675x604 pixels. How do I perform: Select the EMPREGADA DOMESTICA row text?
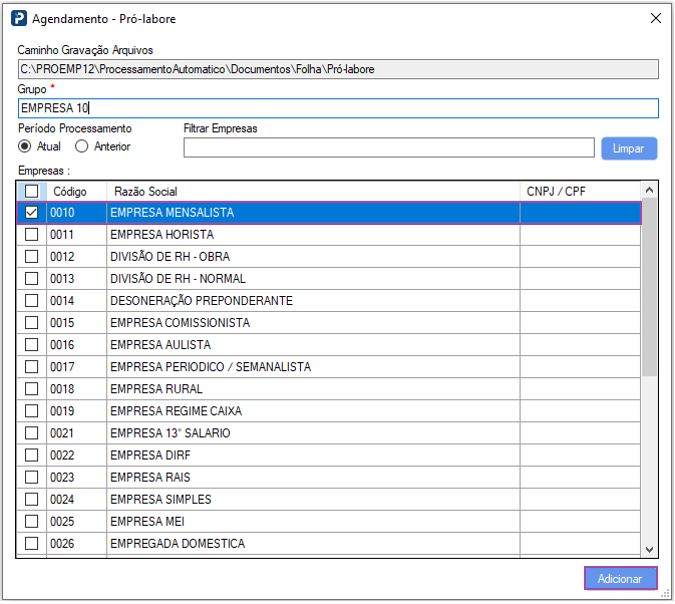pos(178,543)
